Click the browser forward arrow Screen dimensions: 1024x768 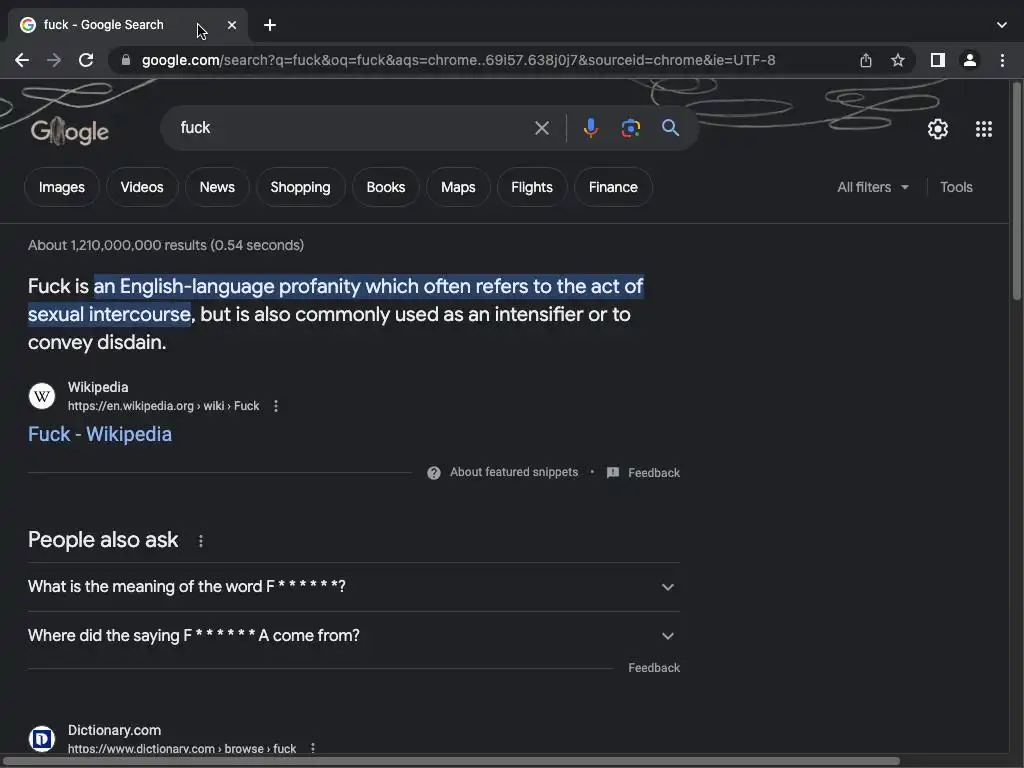(54, 60)
